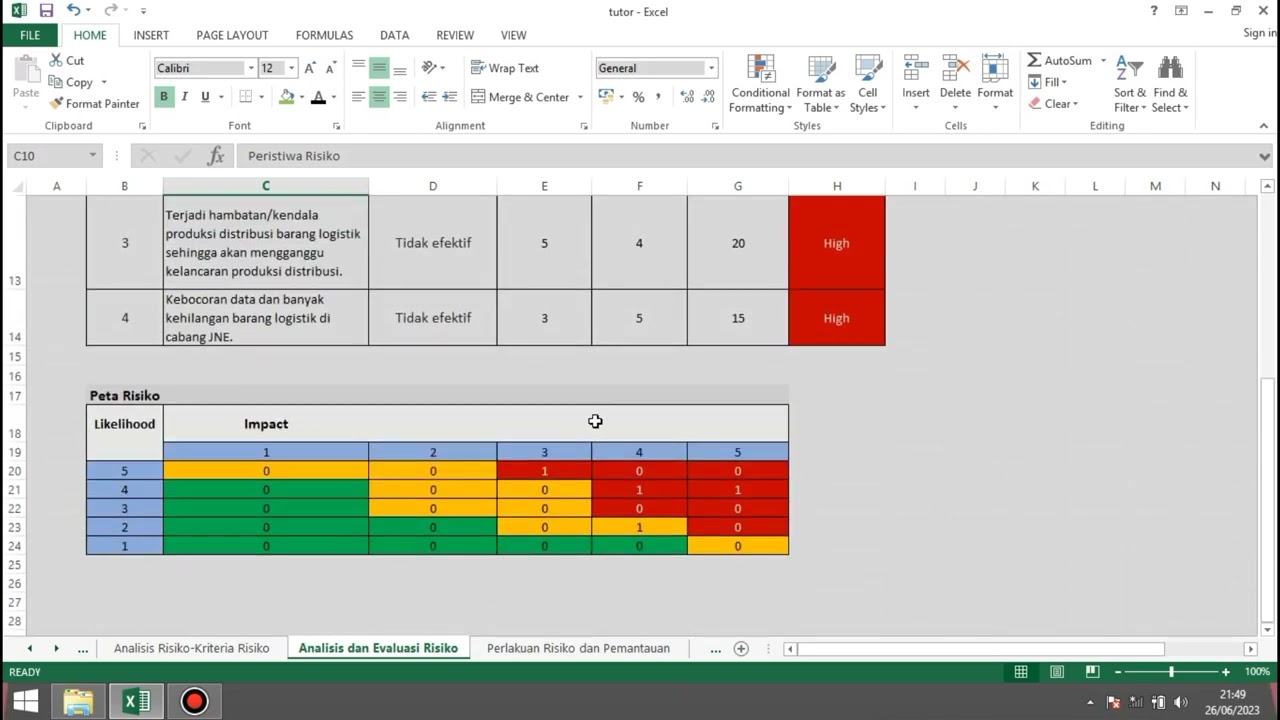Zoom out with the minus button
The height and width of the screenshot is (720, 1280).
[1118, 672]
